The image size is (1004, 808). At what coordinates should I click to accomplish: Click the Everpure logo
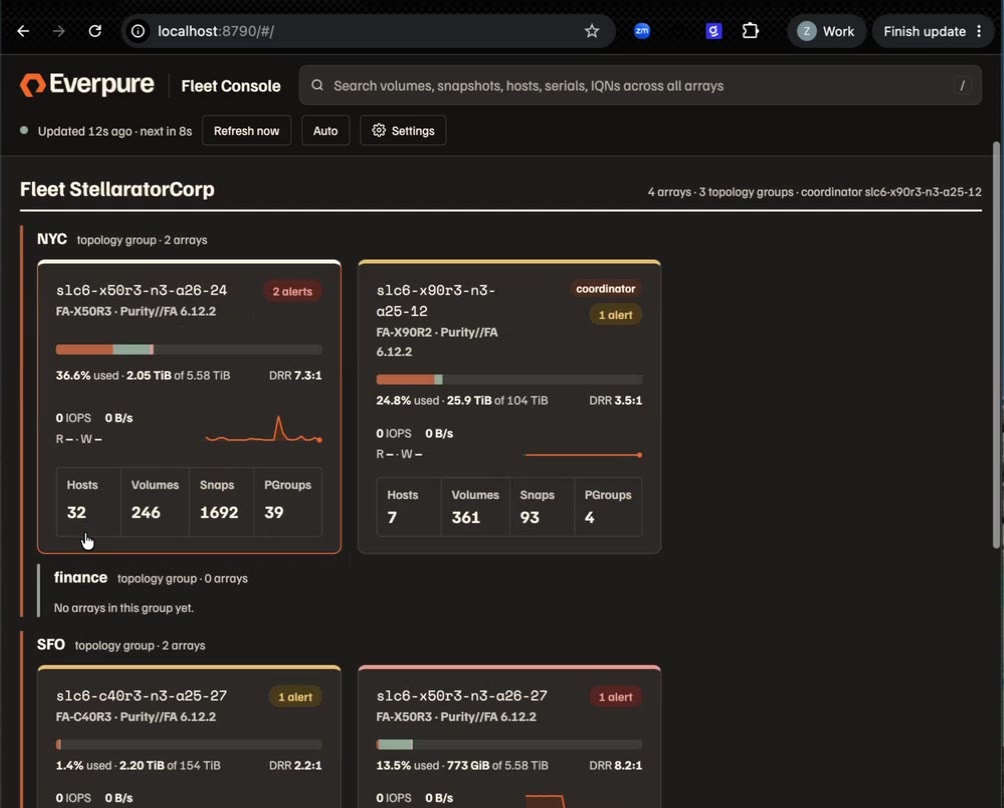coord(87,85)
